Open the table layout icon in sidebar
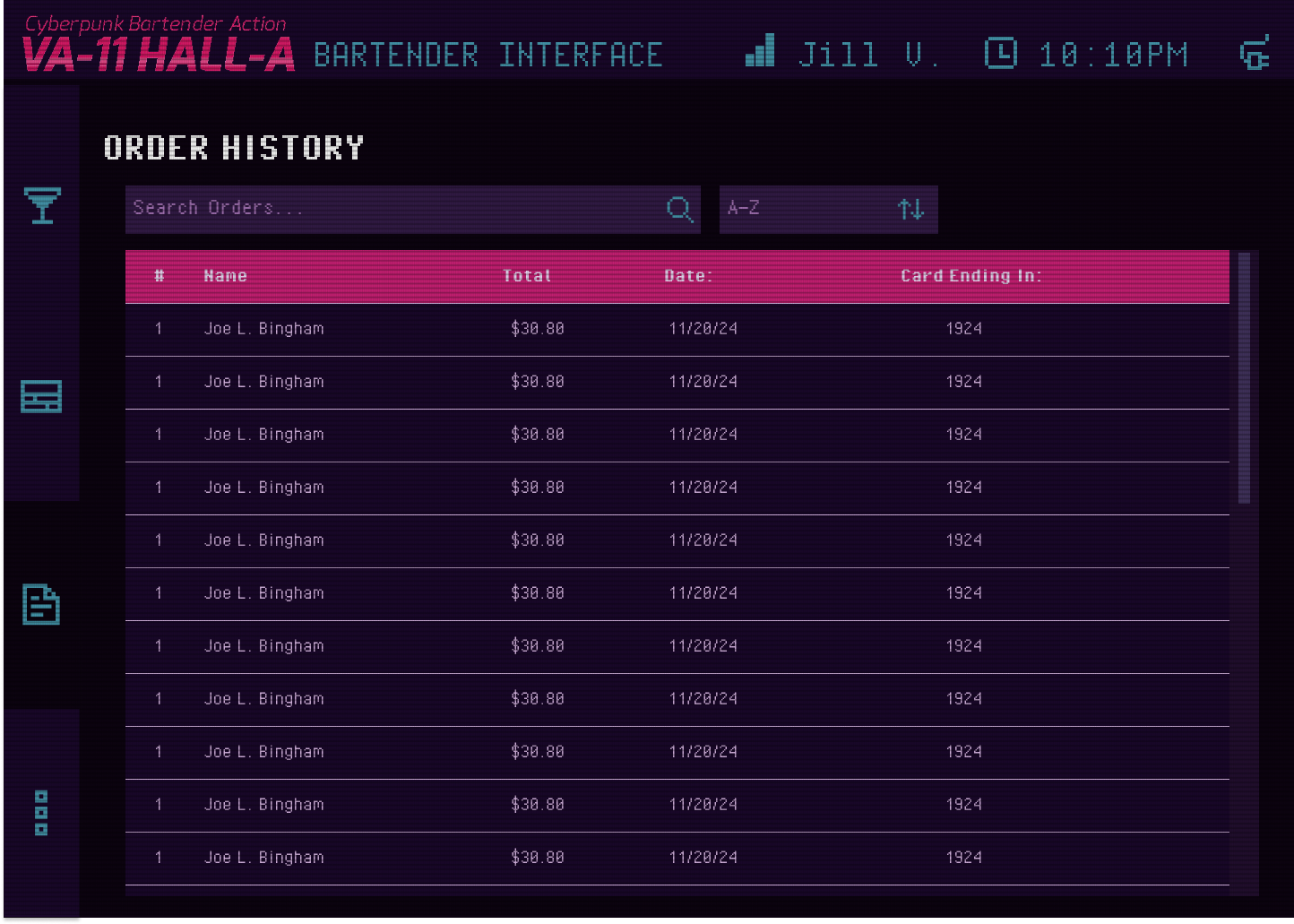The width and height of the screenshot is (1294, 924). click(41, 396)
